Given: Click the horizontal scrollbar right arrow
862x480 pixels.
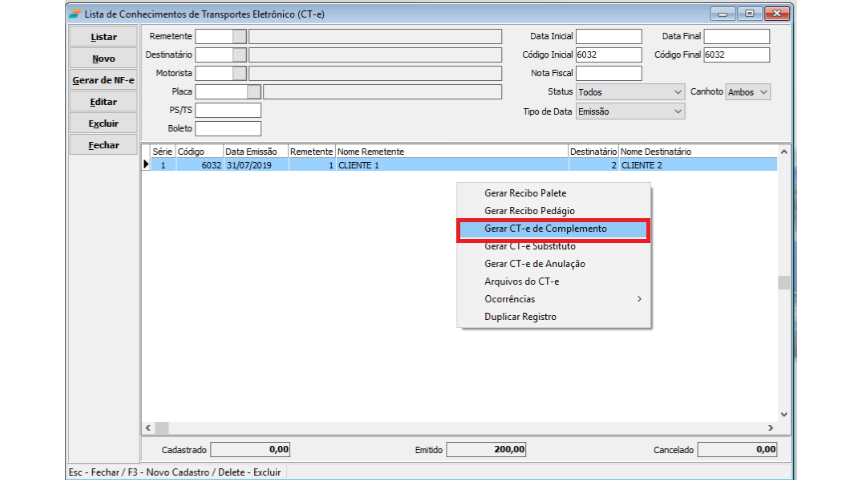Looking at the screenshot, I should (770, 427).
